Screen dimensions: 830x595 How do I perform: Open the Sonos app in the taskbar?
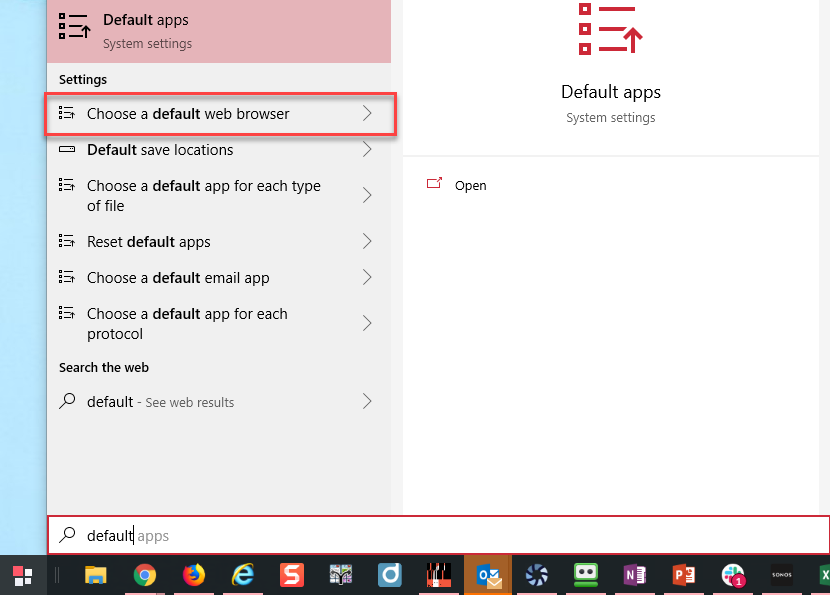(781, 575)
